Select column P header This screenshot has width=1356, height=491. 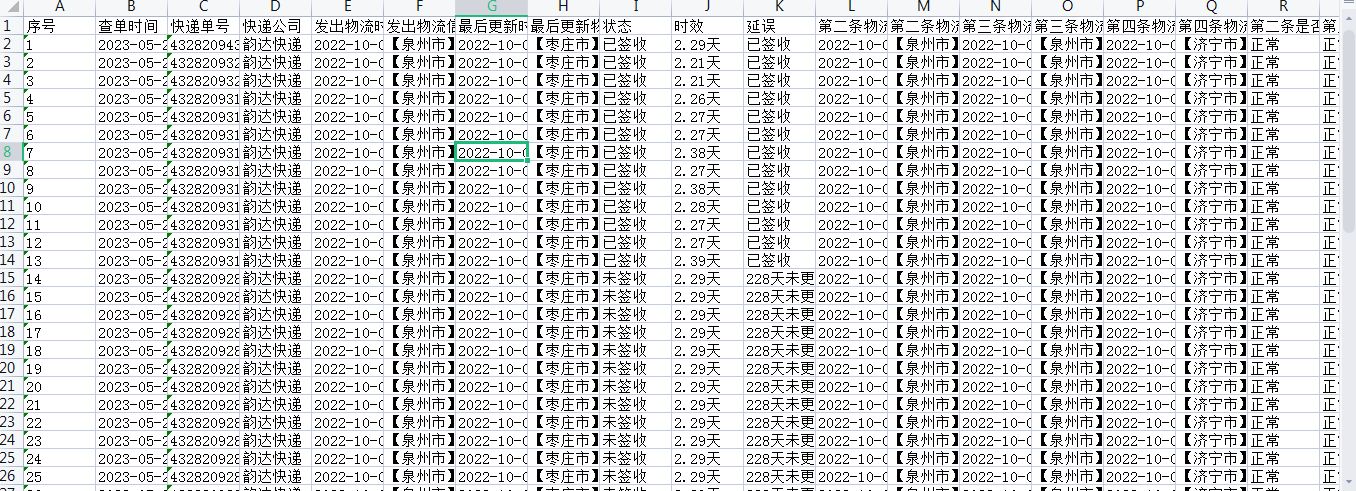point(1140,7)
